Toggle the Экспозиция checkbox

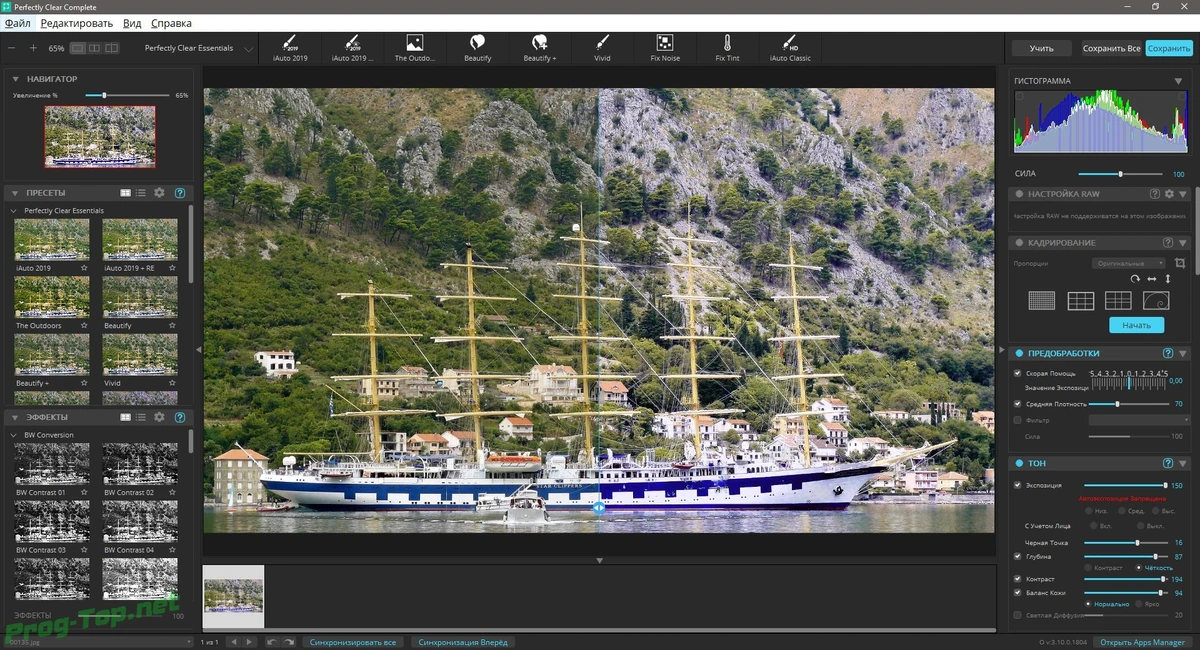1018,485
